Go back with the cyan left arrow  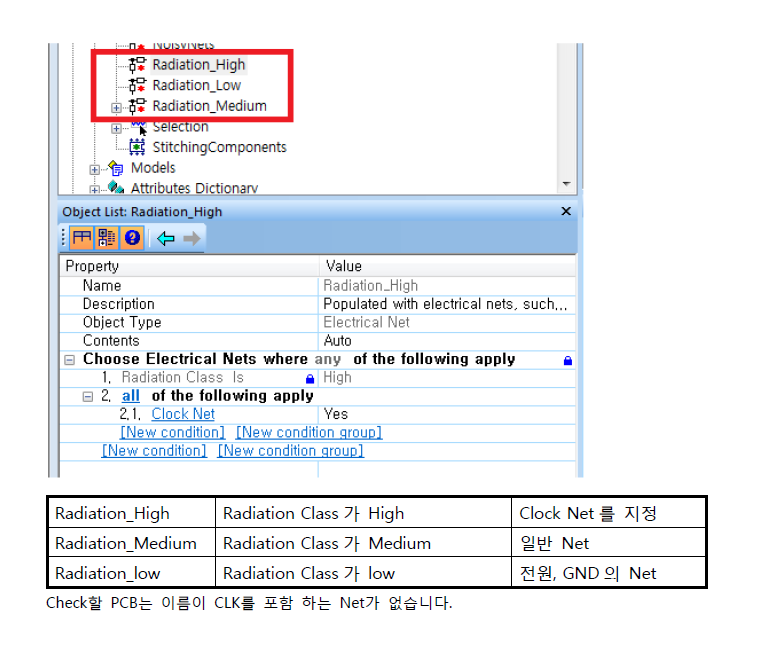click(x=166, y=238)
